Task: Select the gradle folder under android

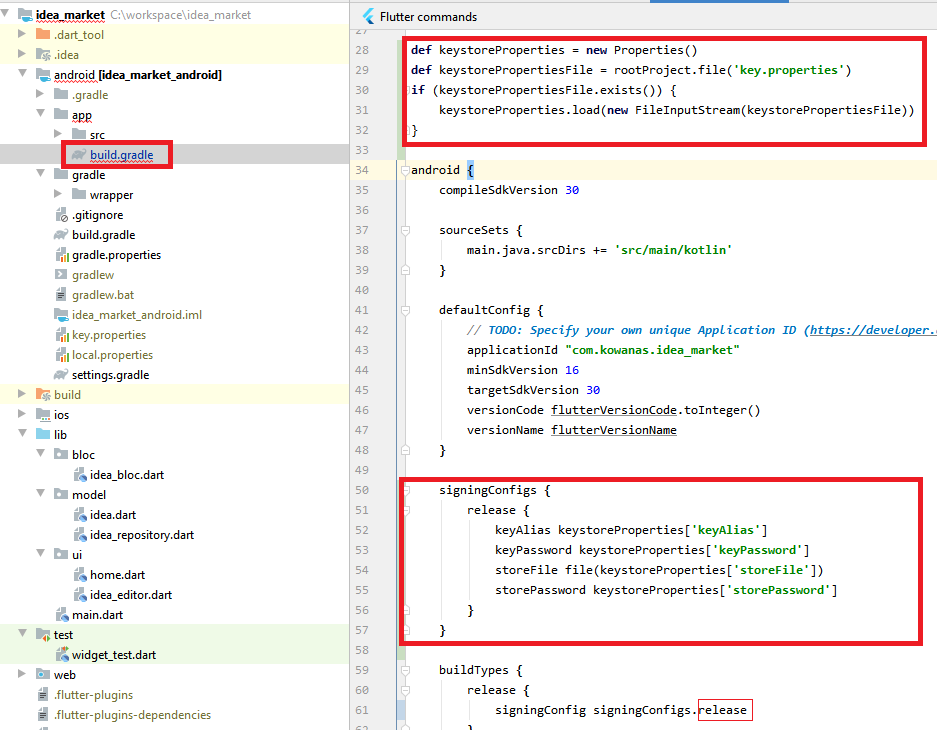Action: pos(88,175)
